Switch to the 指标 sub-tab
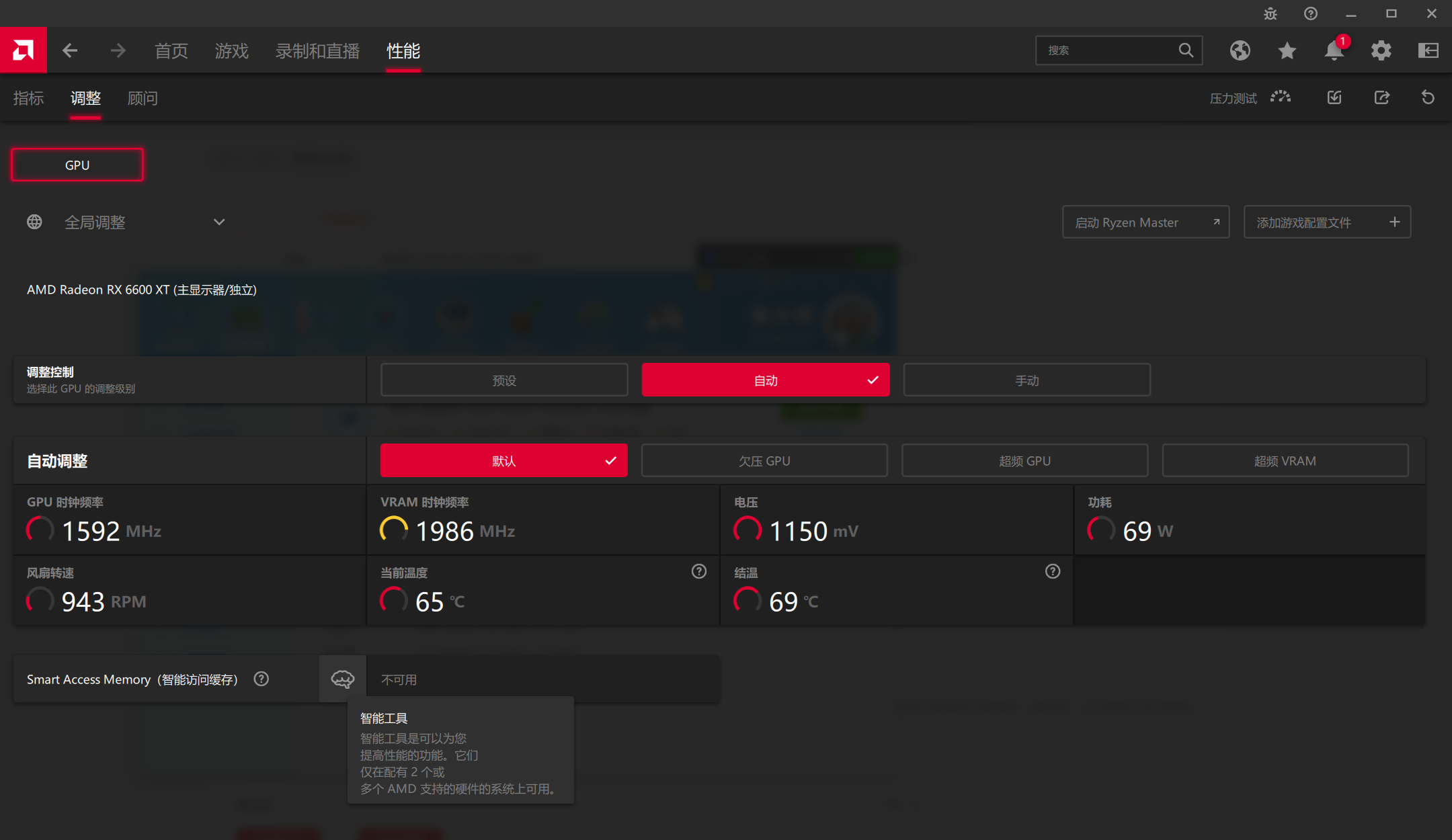Viewport: 1452px width, 840px height. tap(29, 98)
